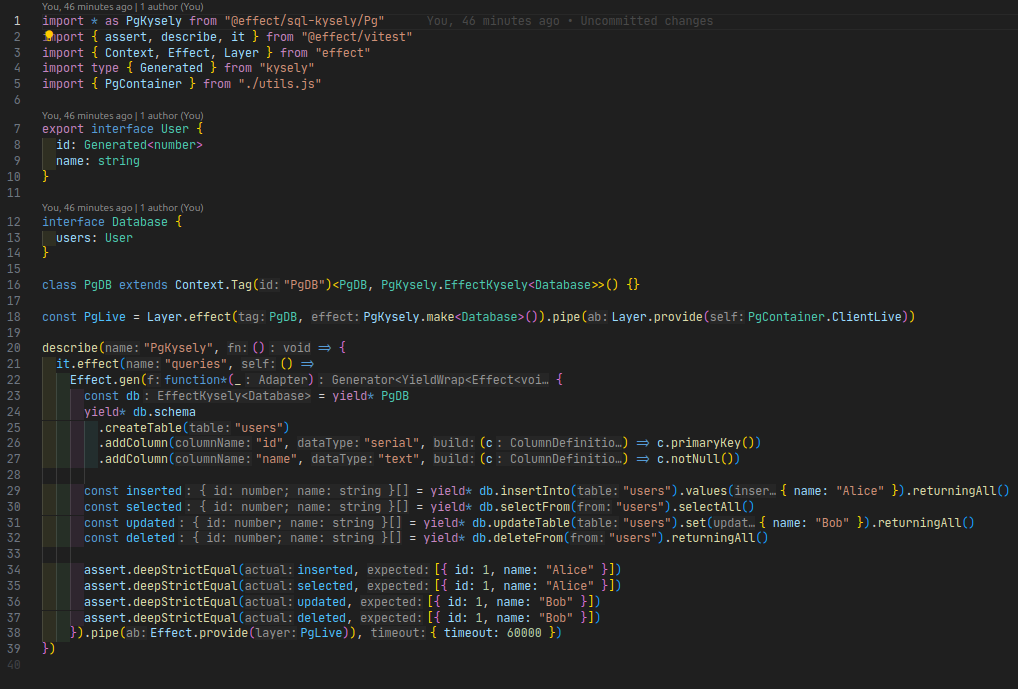Click 'PgLive' inside Effect.provide call
Image resolution: width=1018 pixels, height=689 pixels.
click(x=321, y=633)
